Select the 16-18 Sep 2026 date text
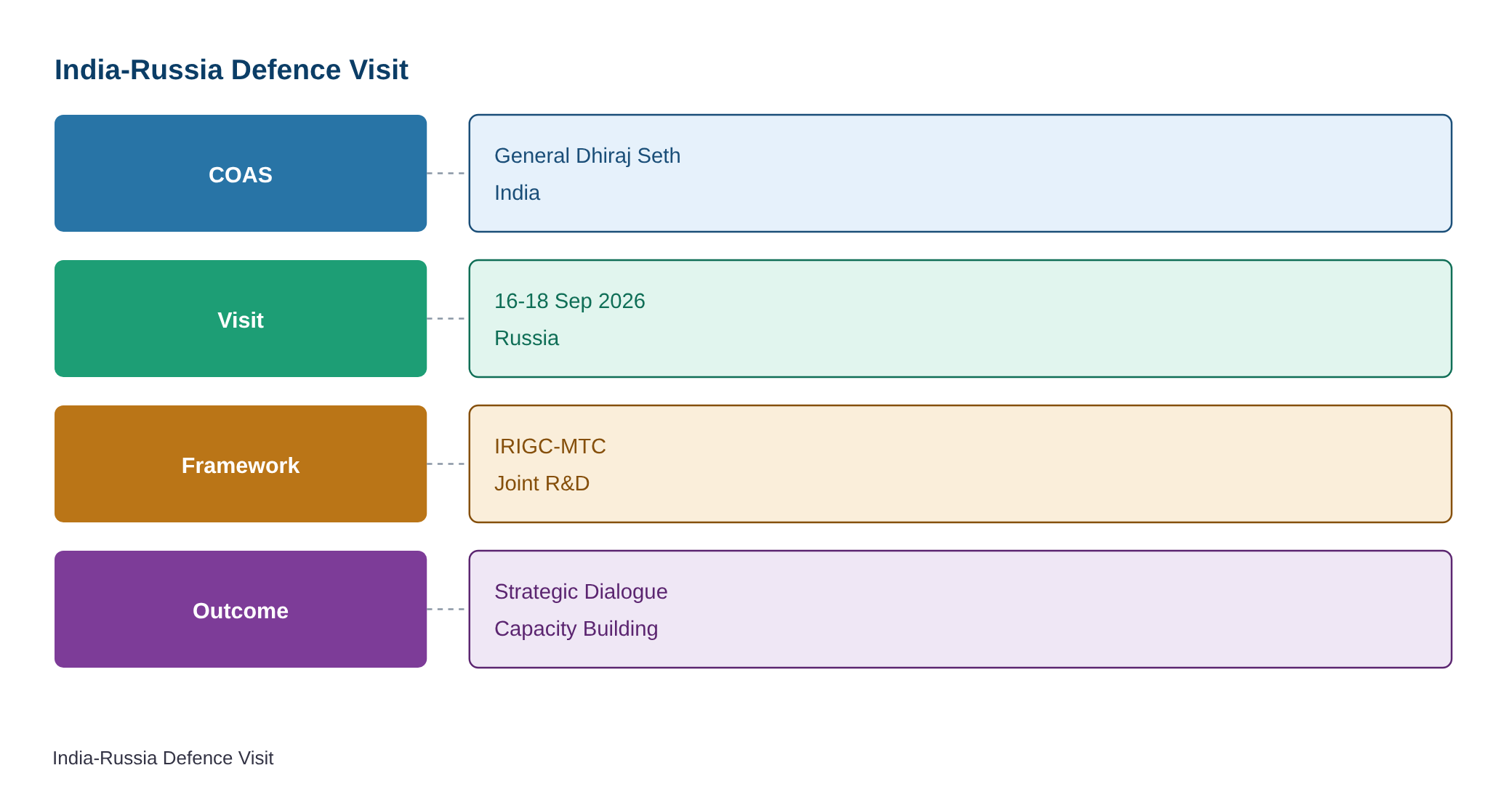Screen dimensions: 1512x805 pos(570,301)
